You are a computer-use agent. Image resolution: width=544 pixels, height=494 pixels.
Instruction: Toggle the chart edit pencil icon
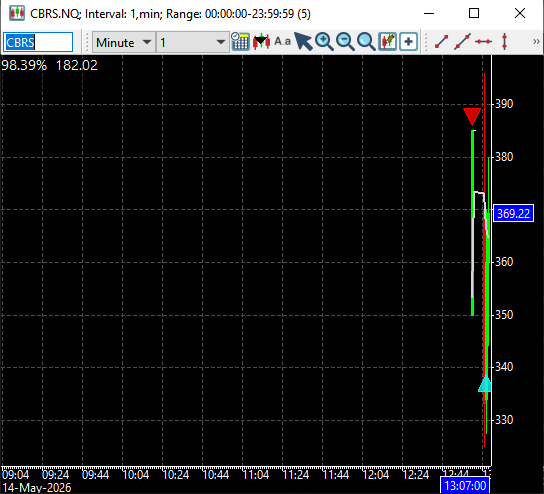tap(388, 42)
